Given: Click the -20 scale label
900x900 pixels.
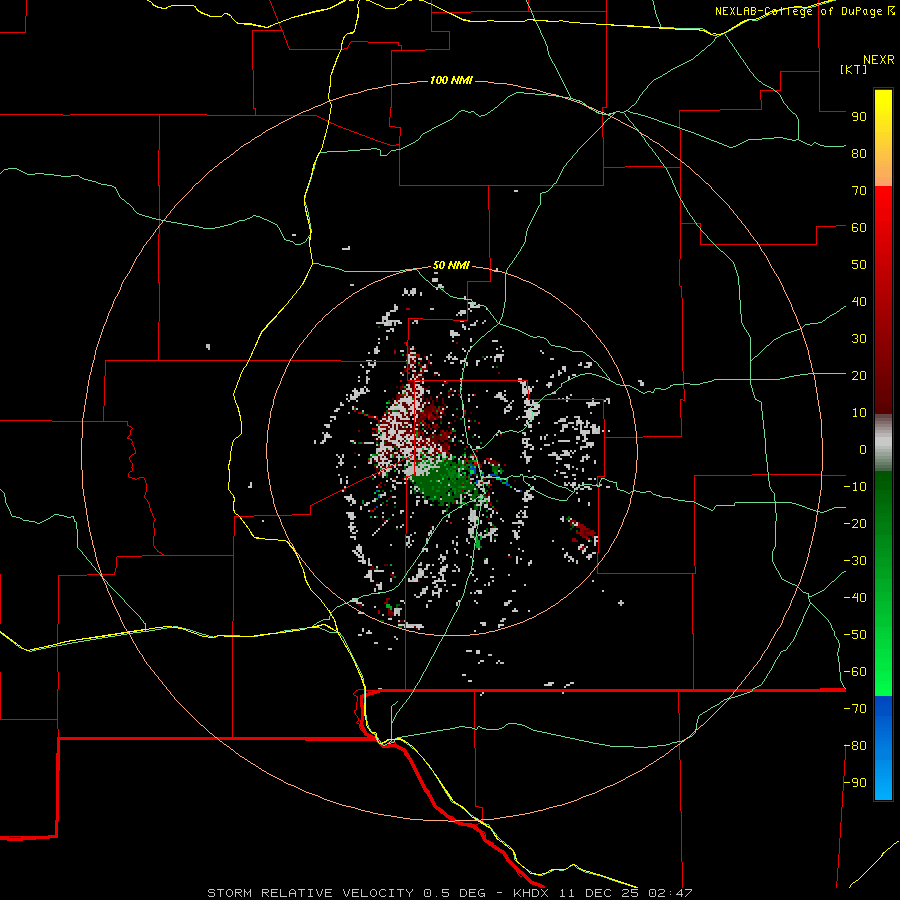Looking at the screenshot, I should (855, 523).
